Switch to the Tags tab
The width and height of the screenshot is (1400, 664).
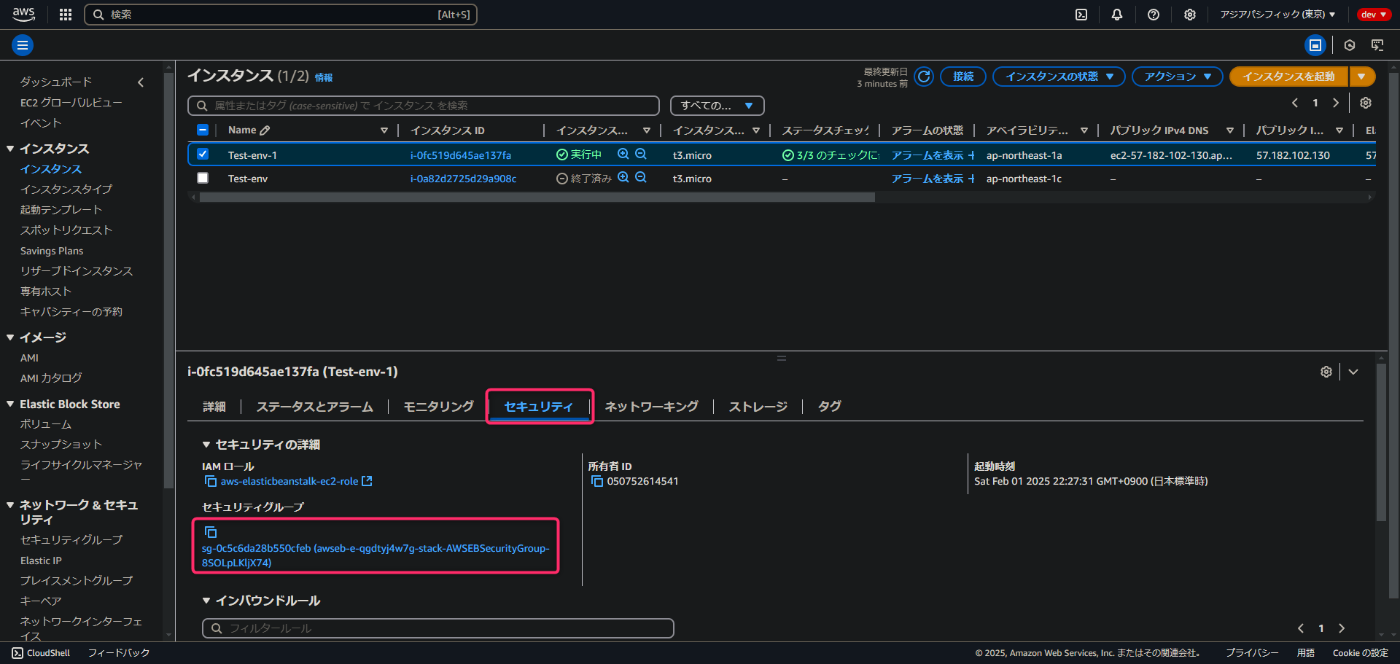pos(829,407)
